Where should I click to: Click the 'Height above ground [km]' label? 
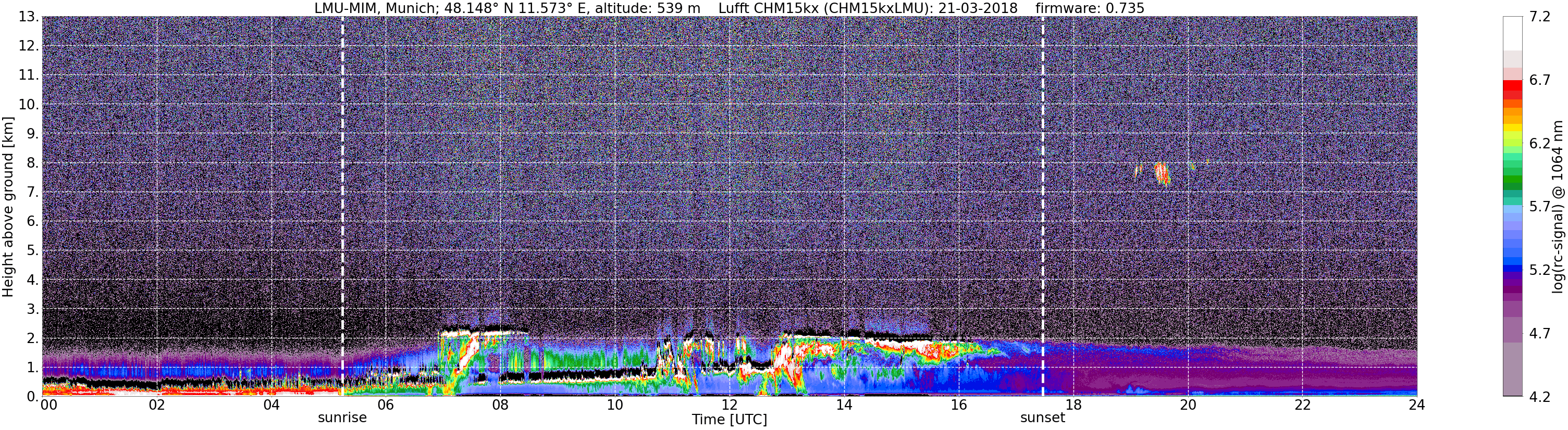8,207
